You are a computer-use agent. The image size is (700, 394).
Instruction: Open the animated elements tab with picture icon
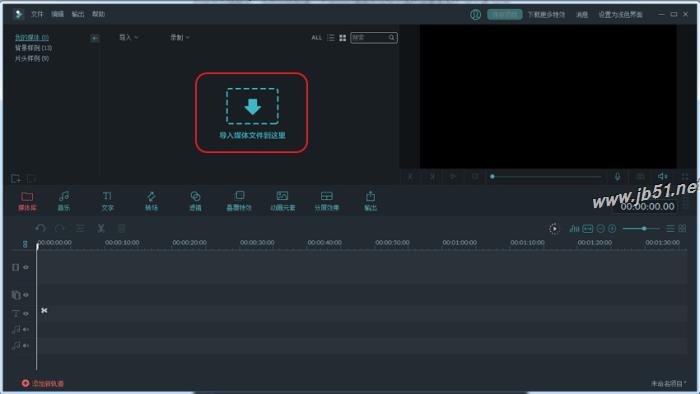click(x=283, y=201)
